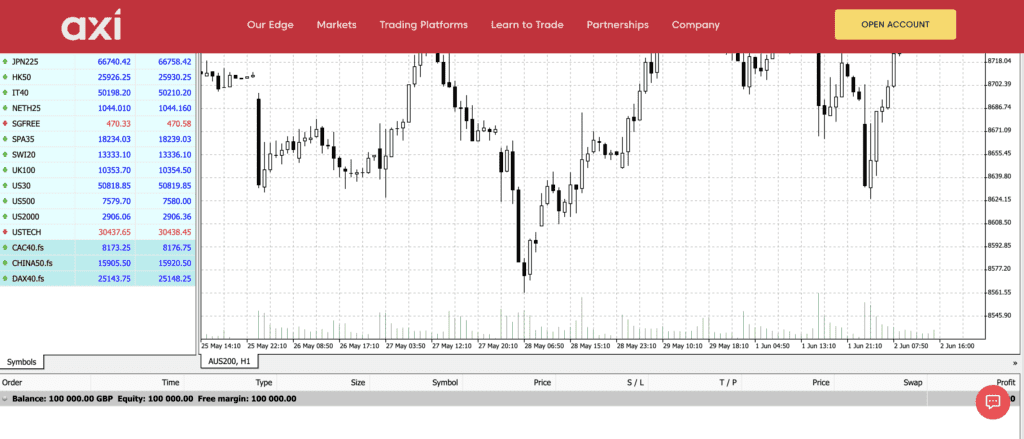Open the Trading Platforms menu
Screen dimensions: 1024x439
click(423, 25)
